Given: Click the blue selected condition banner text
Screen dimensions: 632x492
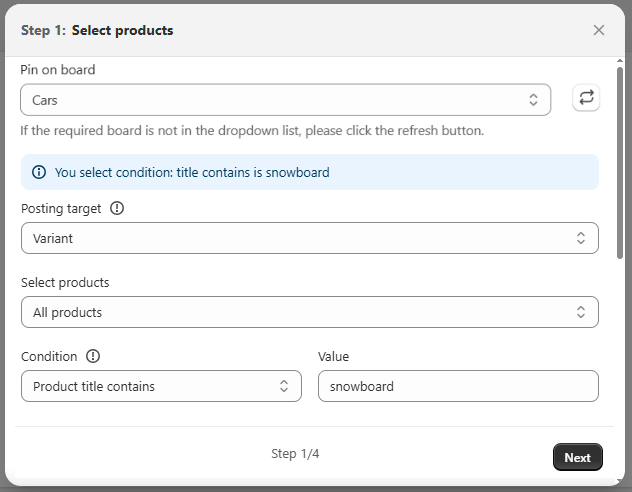Looking at the screenshot, I should pos(192,172).
